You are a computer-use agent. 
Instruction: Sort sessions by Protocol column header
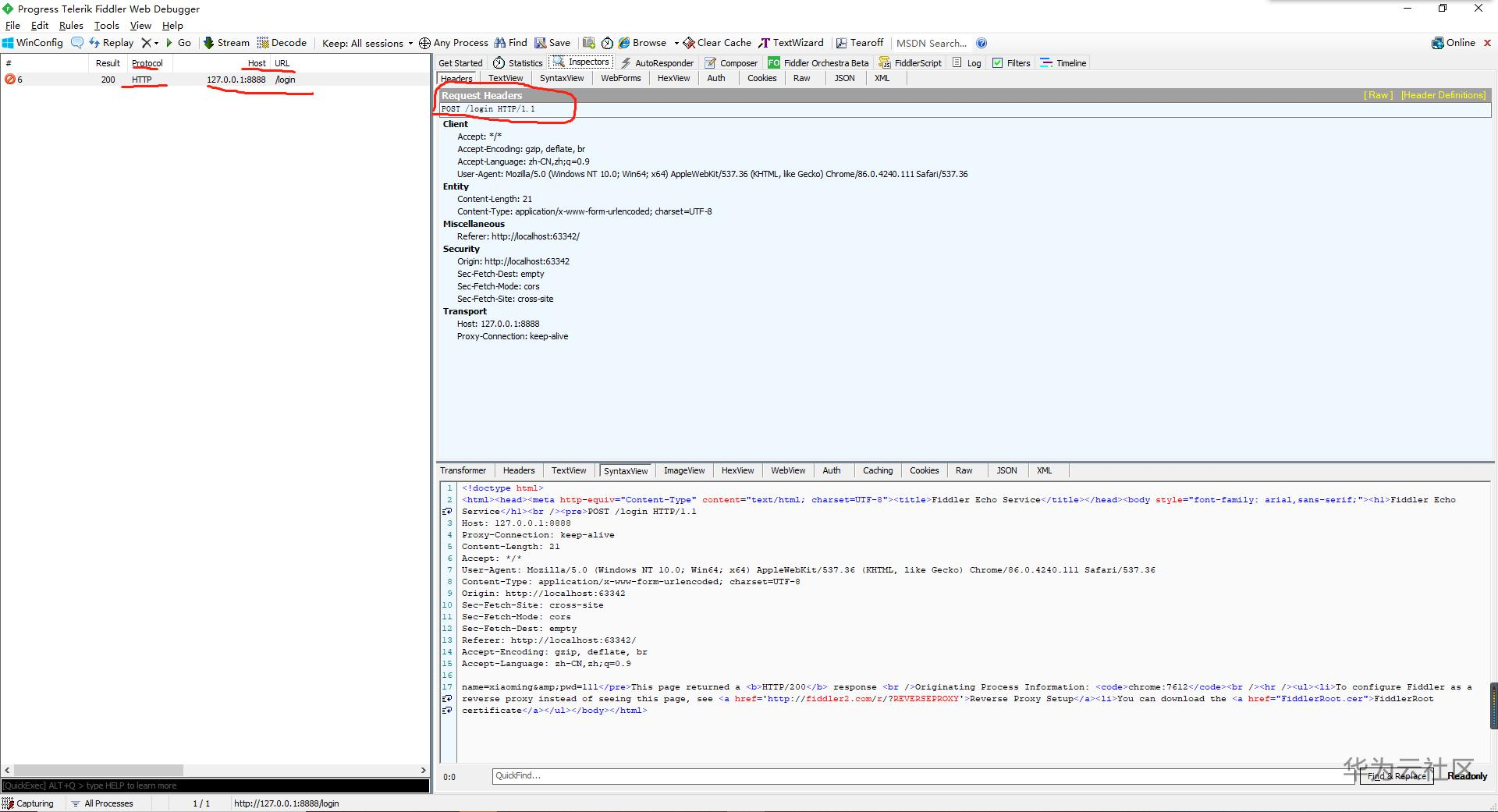[x=147, y=63]
